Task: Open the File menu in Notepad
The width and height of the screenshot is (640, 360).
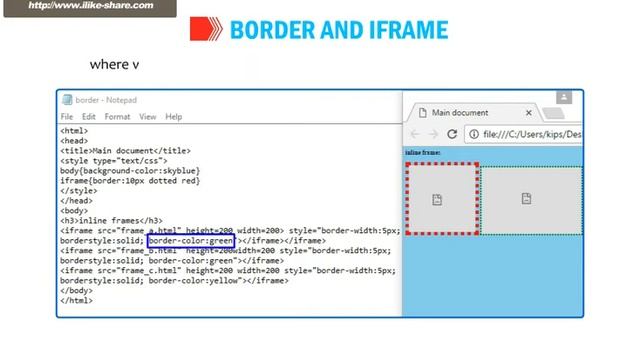Action: 67,117
